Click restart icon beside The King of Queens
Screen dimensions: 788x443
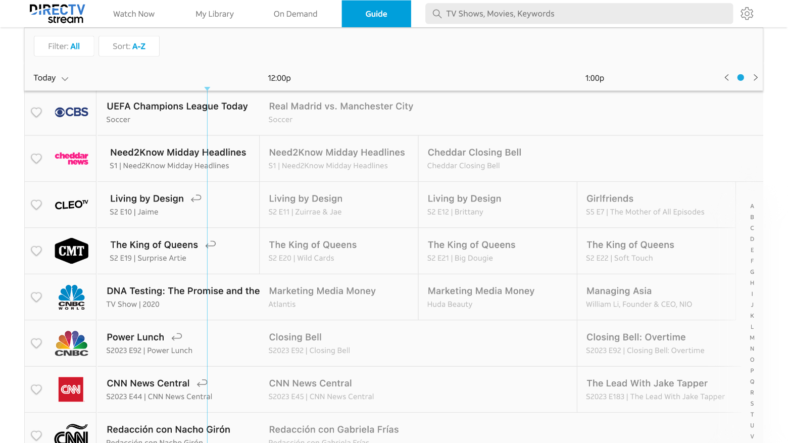click(x=211, y=245)
